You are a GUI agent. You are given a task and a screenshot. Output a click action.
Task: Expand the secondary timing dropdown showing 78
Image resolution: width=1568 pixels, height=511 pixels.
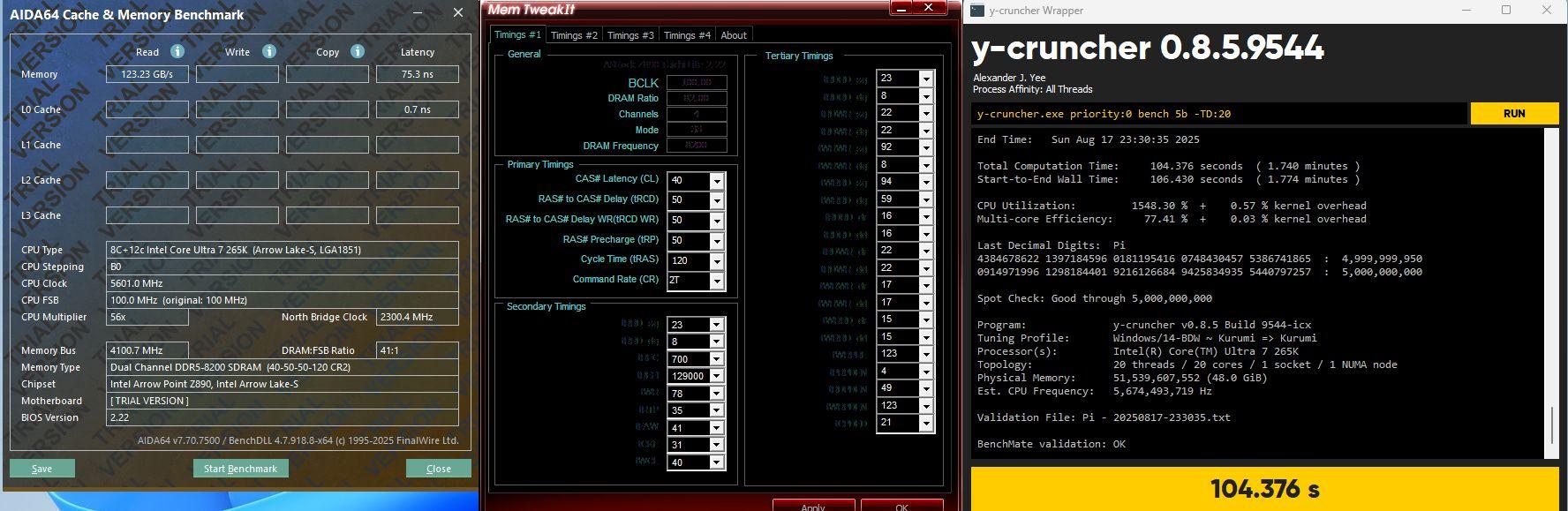(x=717, y=394)
